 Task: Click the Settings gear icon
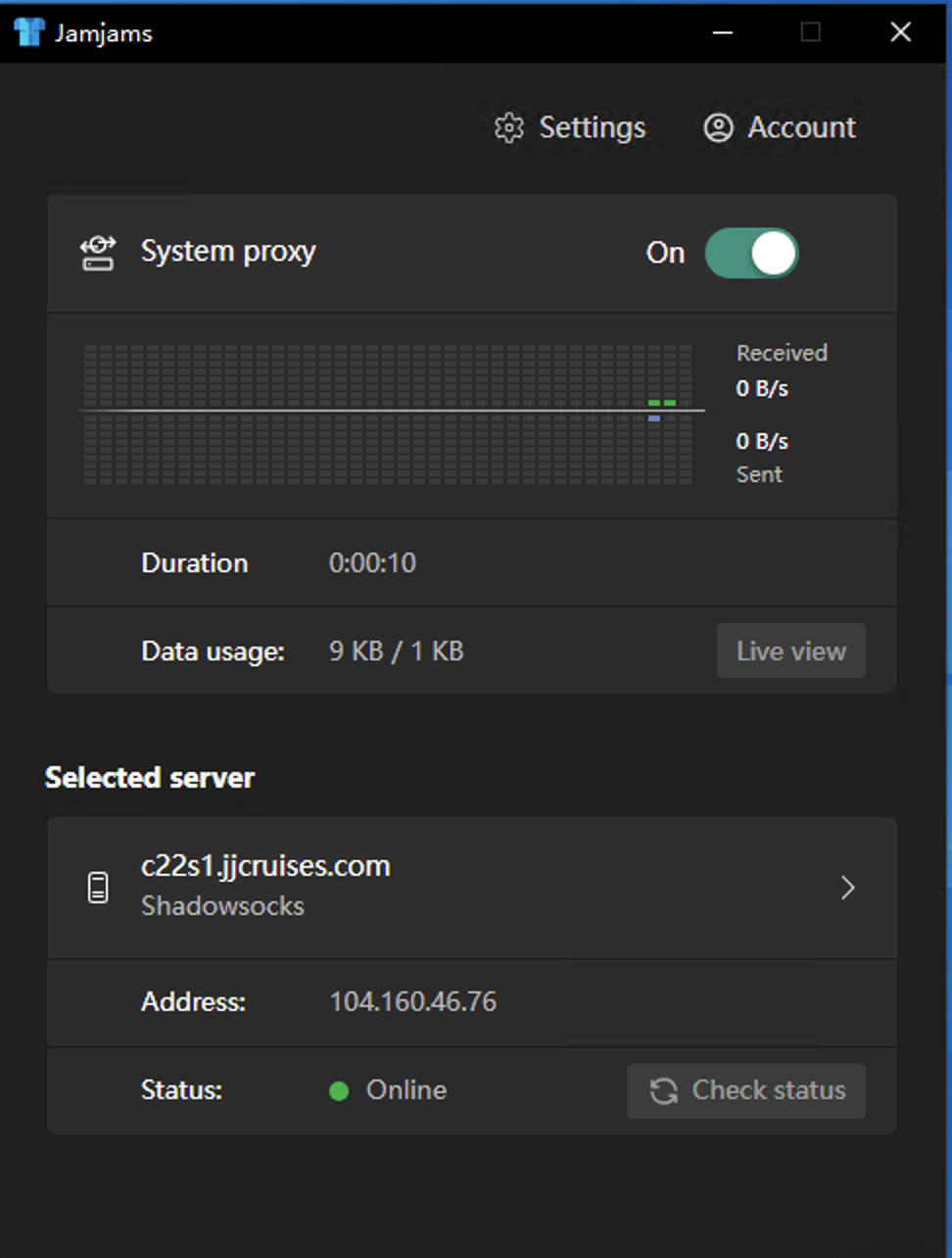(x=508, y=128)
